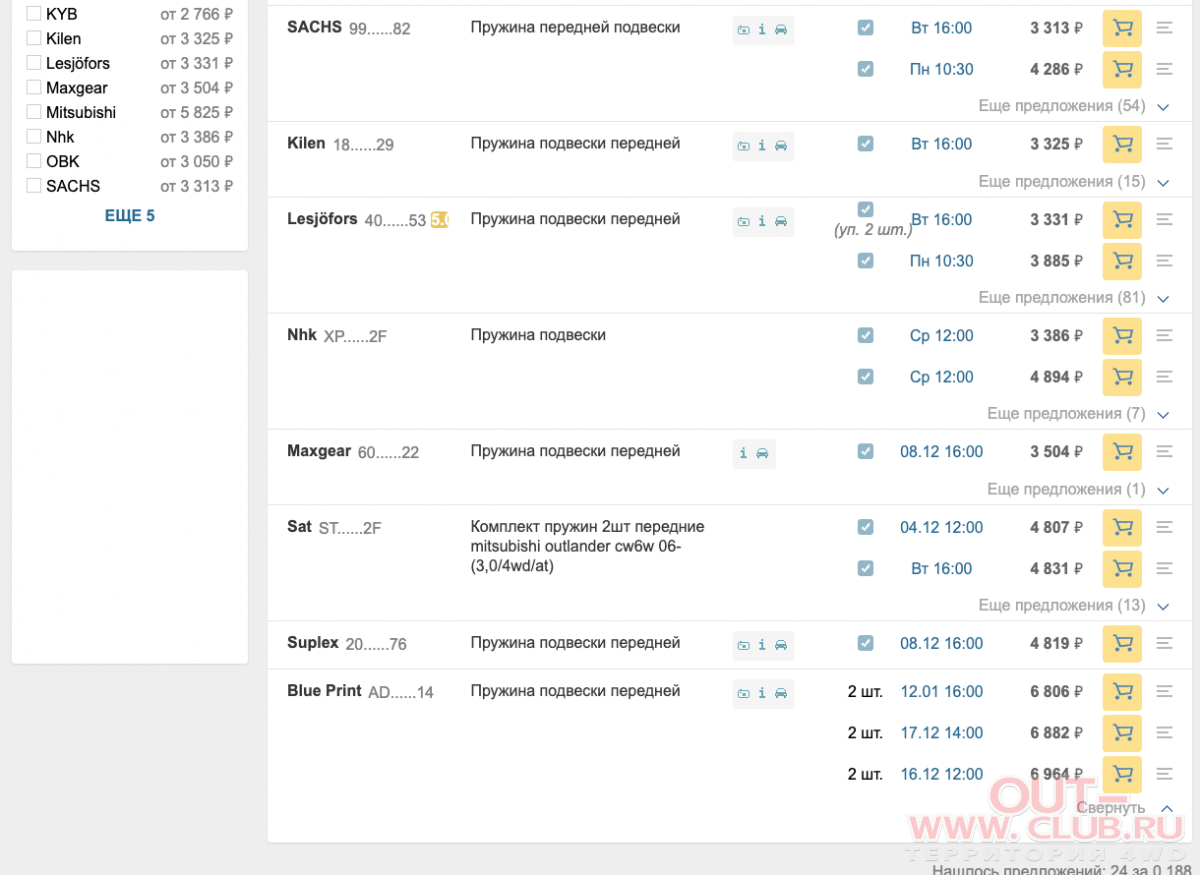
Task: Add SACHS offer priced 4 286 ₽ to cart
Action: (1122, 70)
